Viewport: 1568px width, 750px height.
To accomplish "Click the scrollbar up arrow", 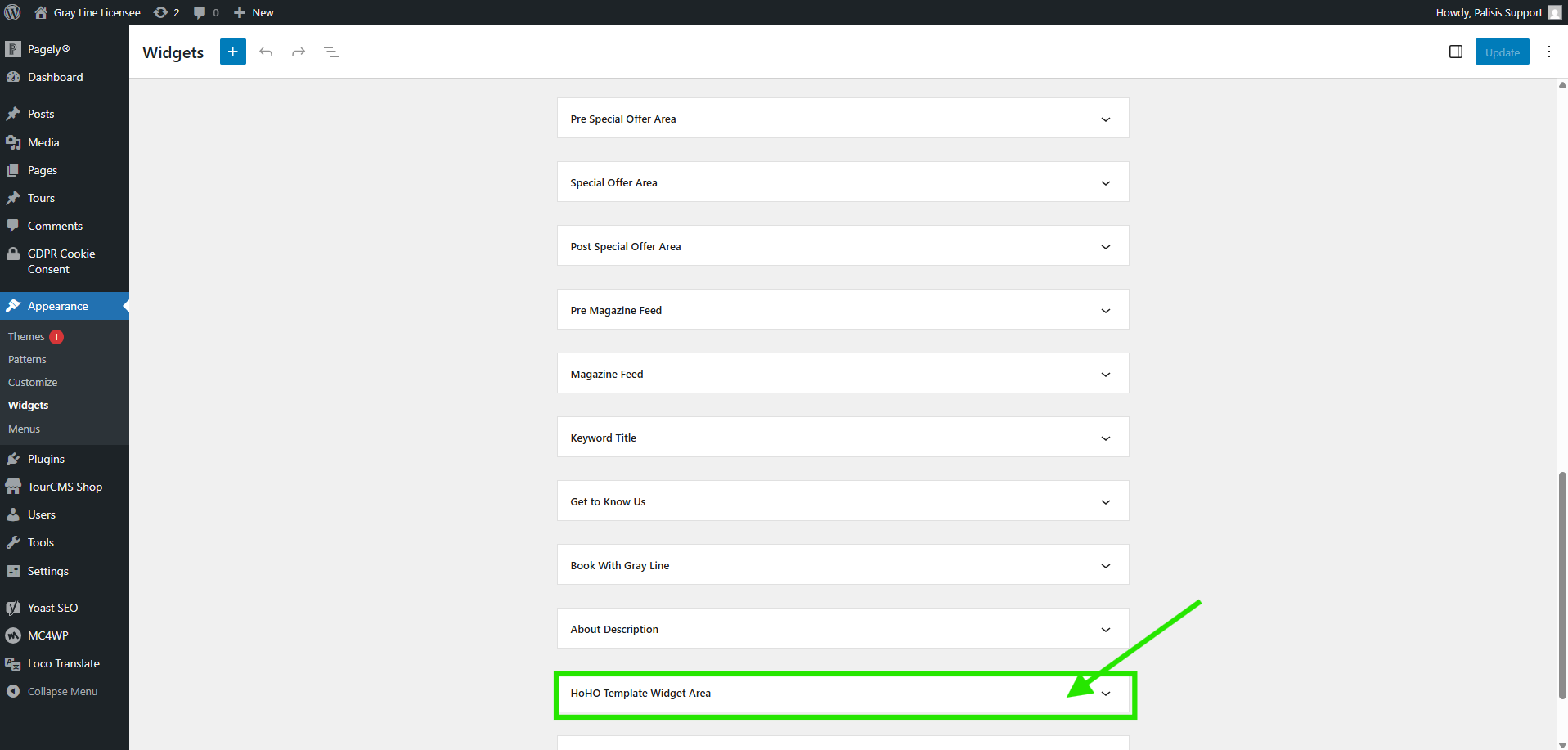I will (x=1562, y=84).
